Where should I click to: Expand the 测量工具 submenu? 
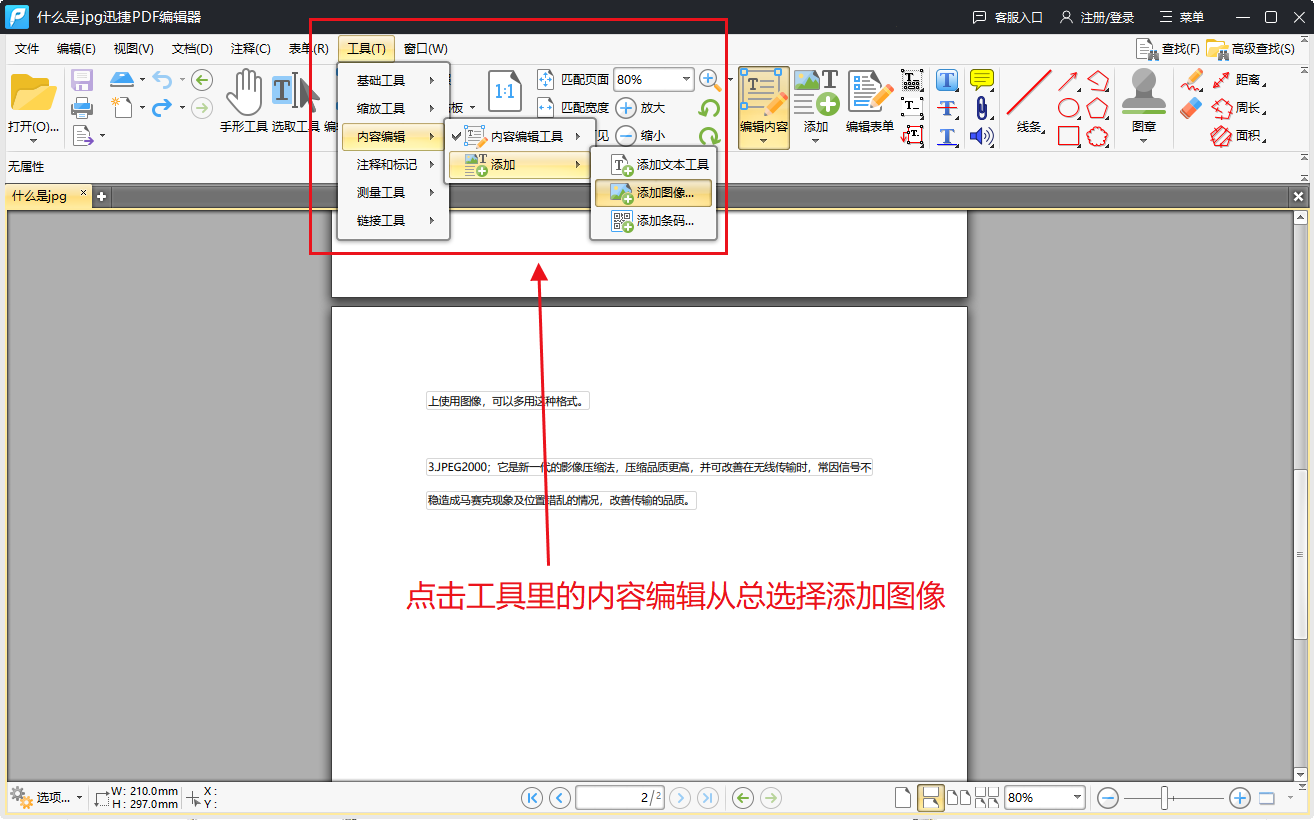pos(394,192)
